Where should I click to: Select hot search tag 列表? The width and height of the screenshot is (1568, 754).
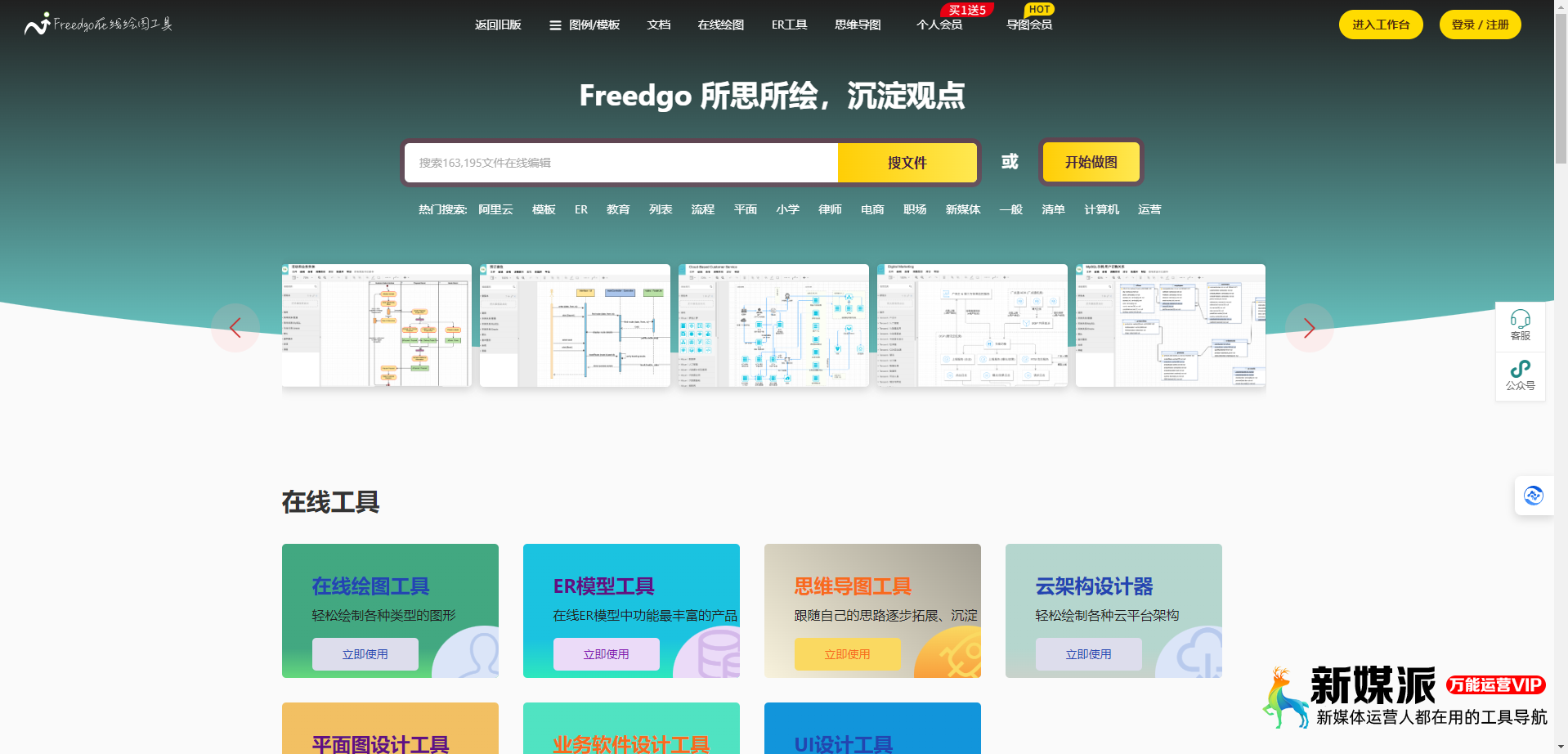661,209
